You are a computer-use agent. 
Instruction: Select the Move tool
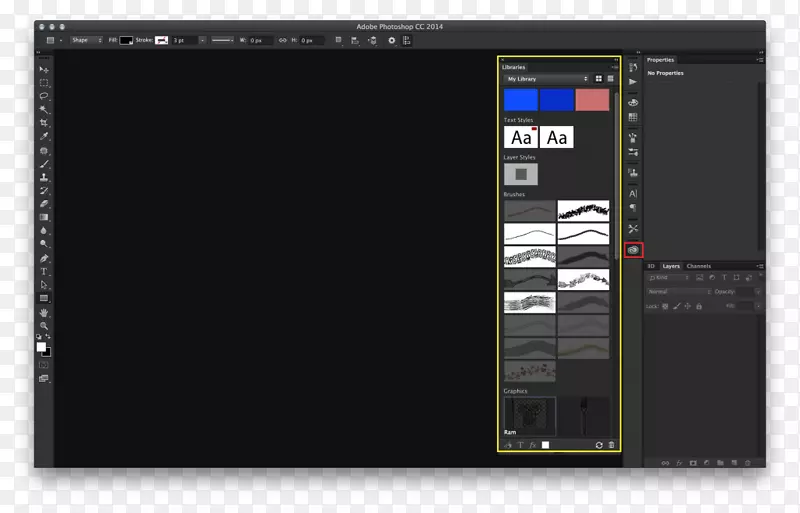point(44,69)
